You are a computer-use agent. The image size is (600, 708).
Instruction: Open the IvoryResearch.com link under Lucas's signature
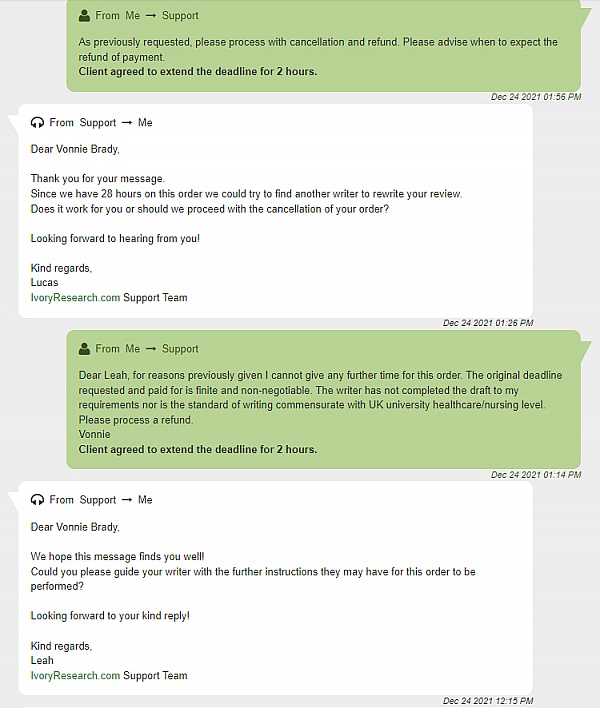tap(75, 298)
